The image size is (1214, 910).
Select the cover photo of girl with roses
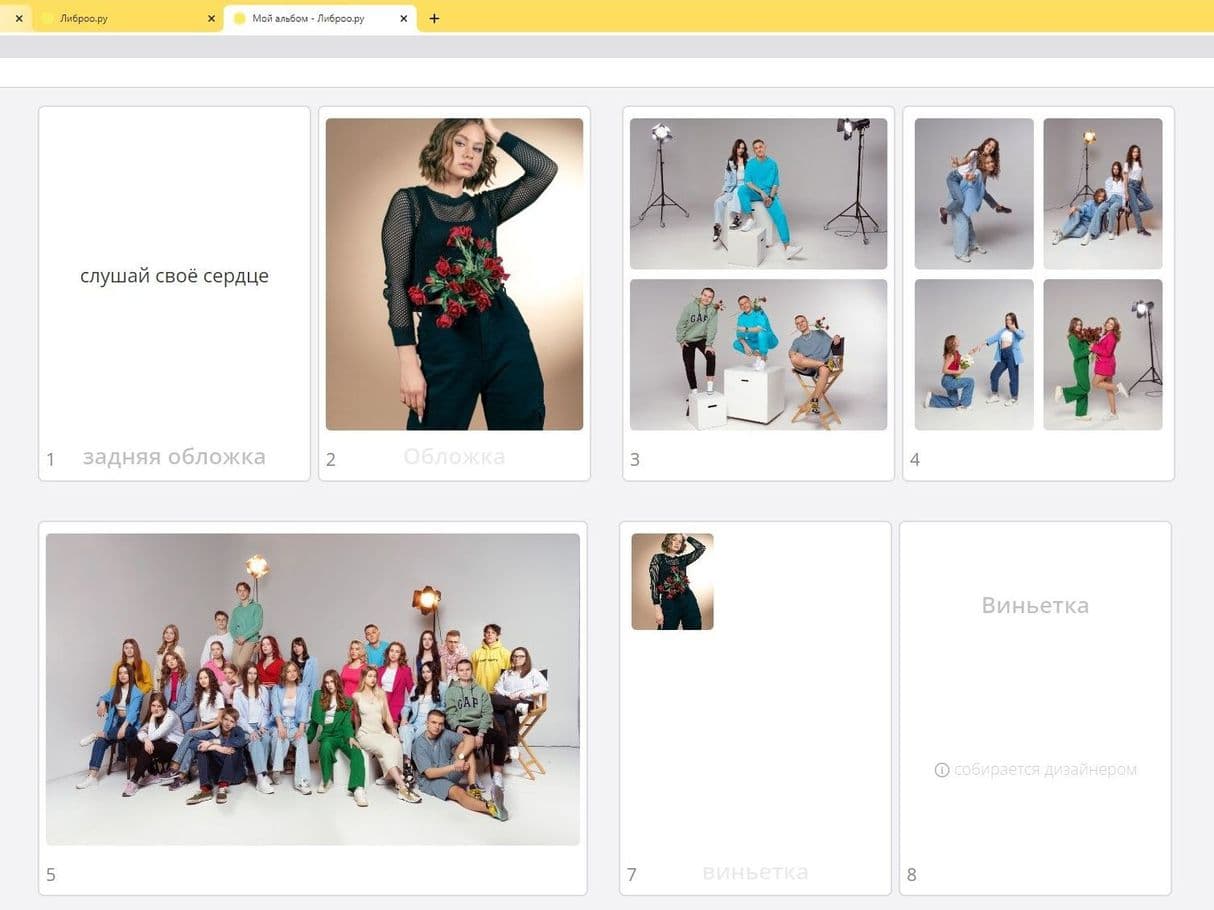(454, 274)
